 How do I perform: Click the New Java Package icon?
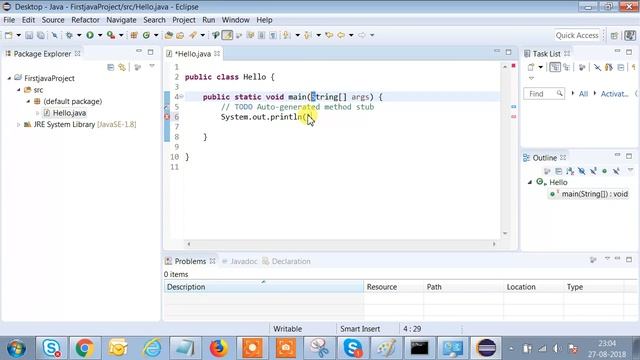pyautogui.click(x=134, y=36)
